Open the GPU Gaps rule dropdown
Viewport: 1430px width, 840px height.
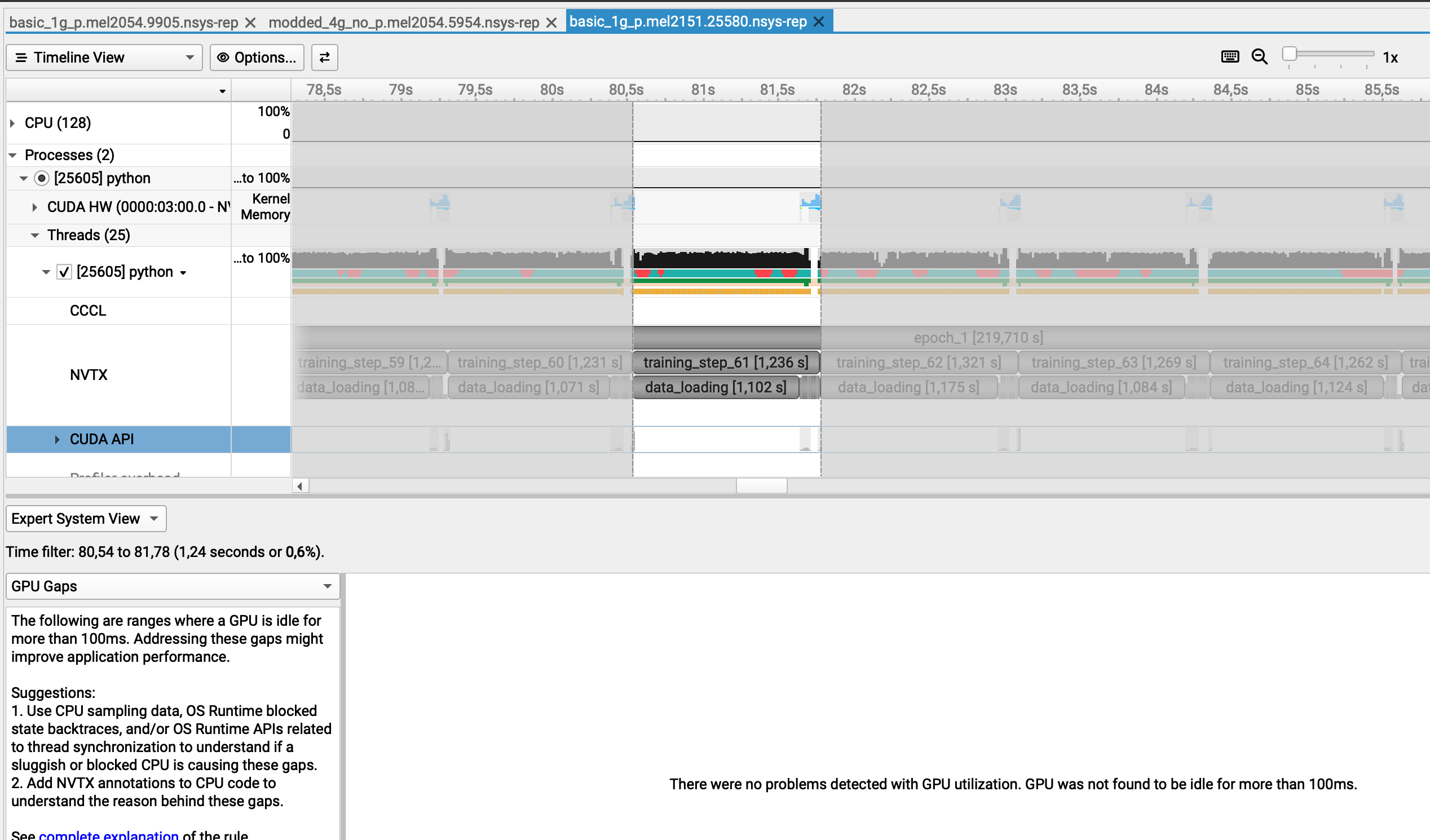pos(173,586)
